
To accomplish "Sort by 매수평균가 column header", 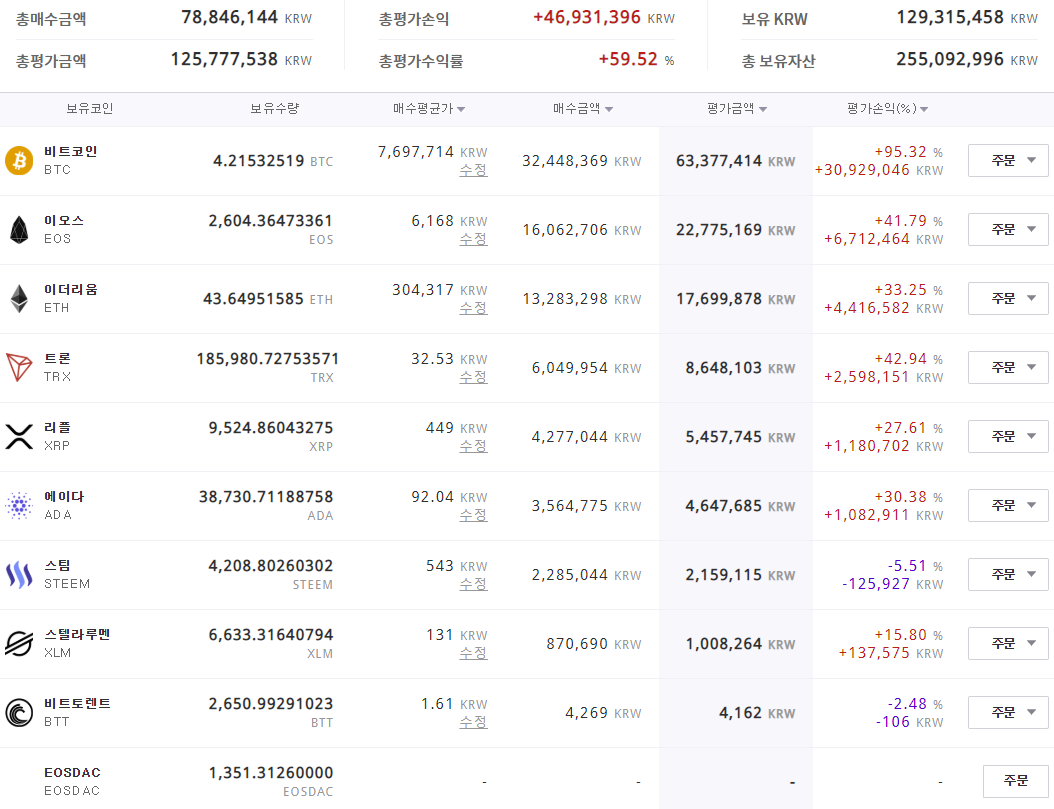I will pyautogui.click(x=429, y=109).
